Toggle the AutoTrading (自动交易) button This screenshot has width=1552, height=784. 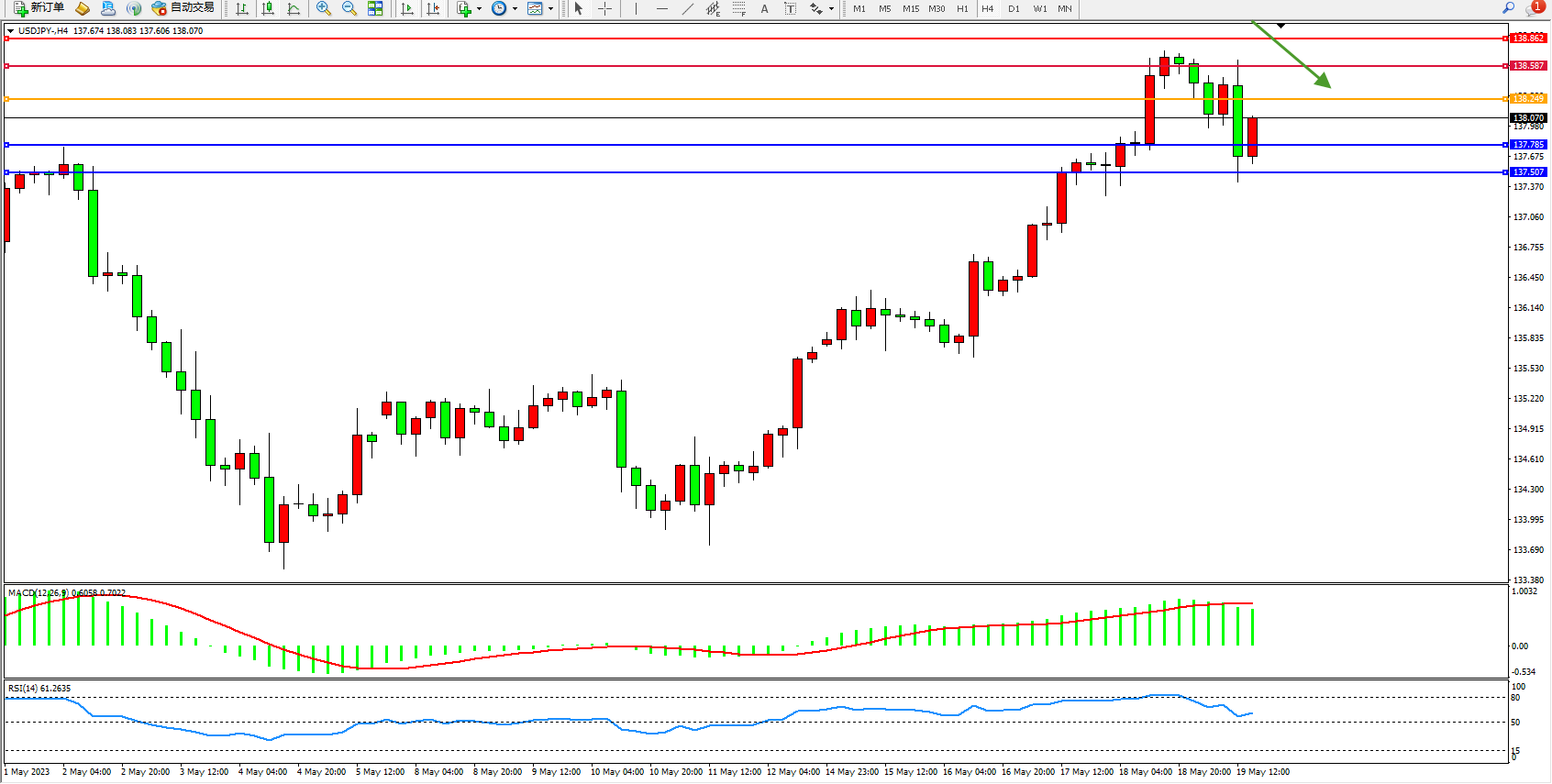click(x=183, y=8)
